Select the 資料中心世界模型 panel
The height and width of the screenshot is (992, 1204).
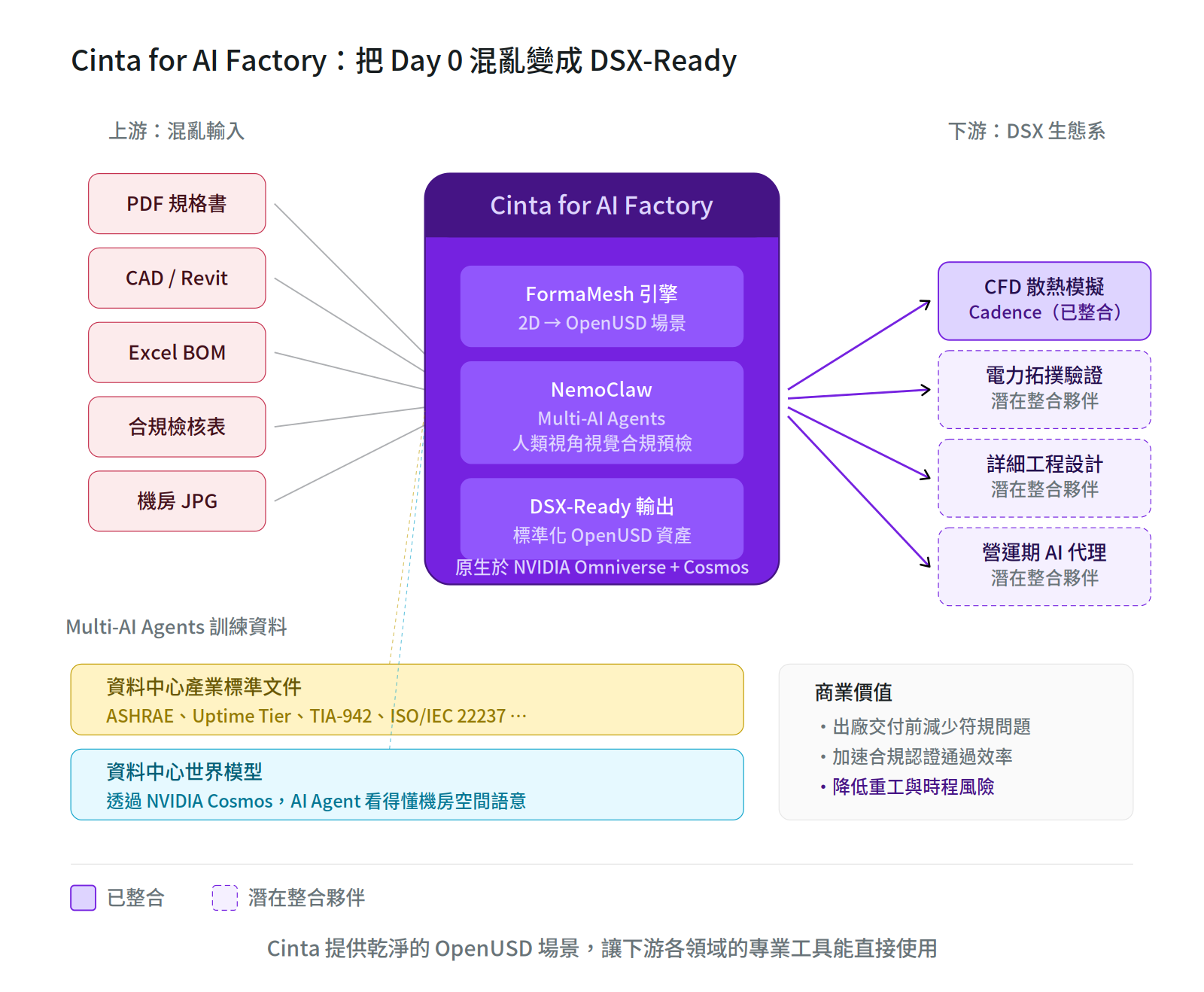pyautogui.click(x=407, y=784)
